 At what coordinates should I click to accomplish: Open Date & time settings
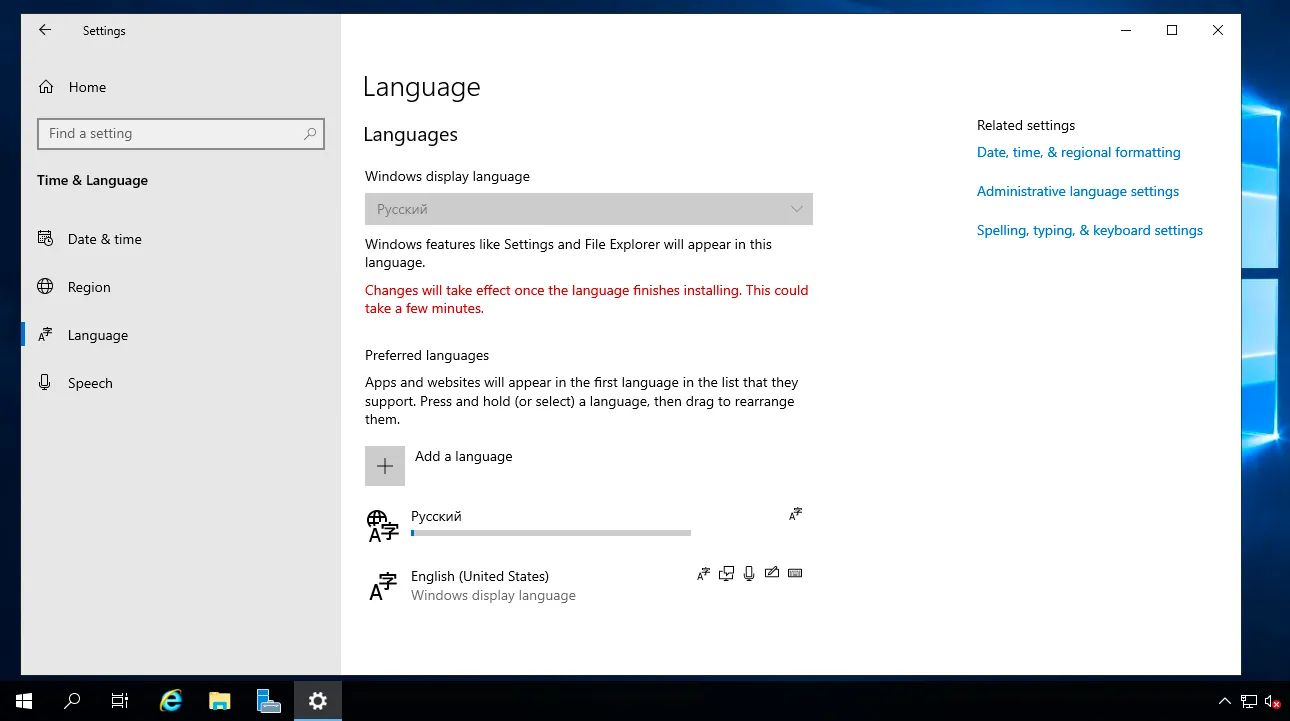(x=104, y=240)
